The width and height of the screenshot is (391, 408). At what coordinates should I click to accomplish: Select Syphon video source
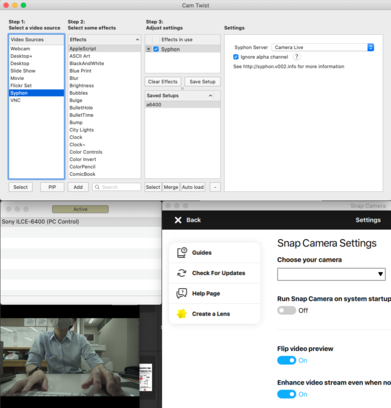coord(36,93)
